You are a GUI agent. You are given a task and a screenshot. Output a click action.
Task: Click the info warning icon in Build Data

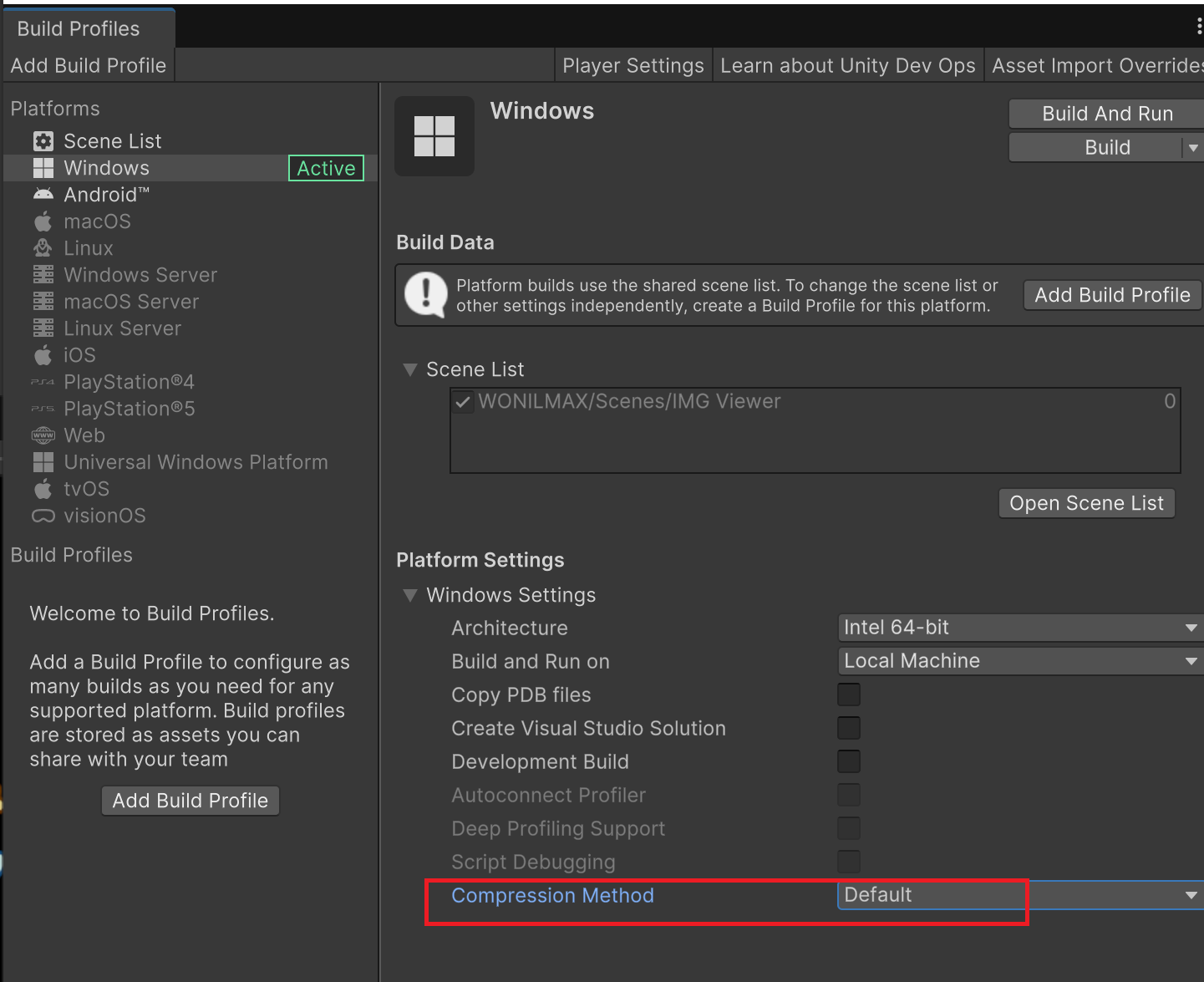click(x=426, y=295)
